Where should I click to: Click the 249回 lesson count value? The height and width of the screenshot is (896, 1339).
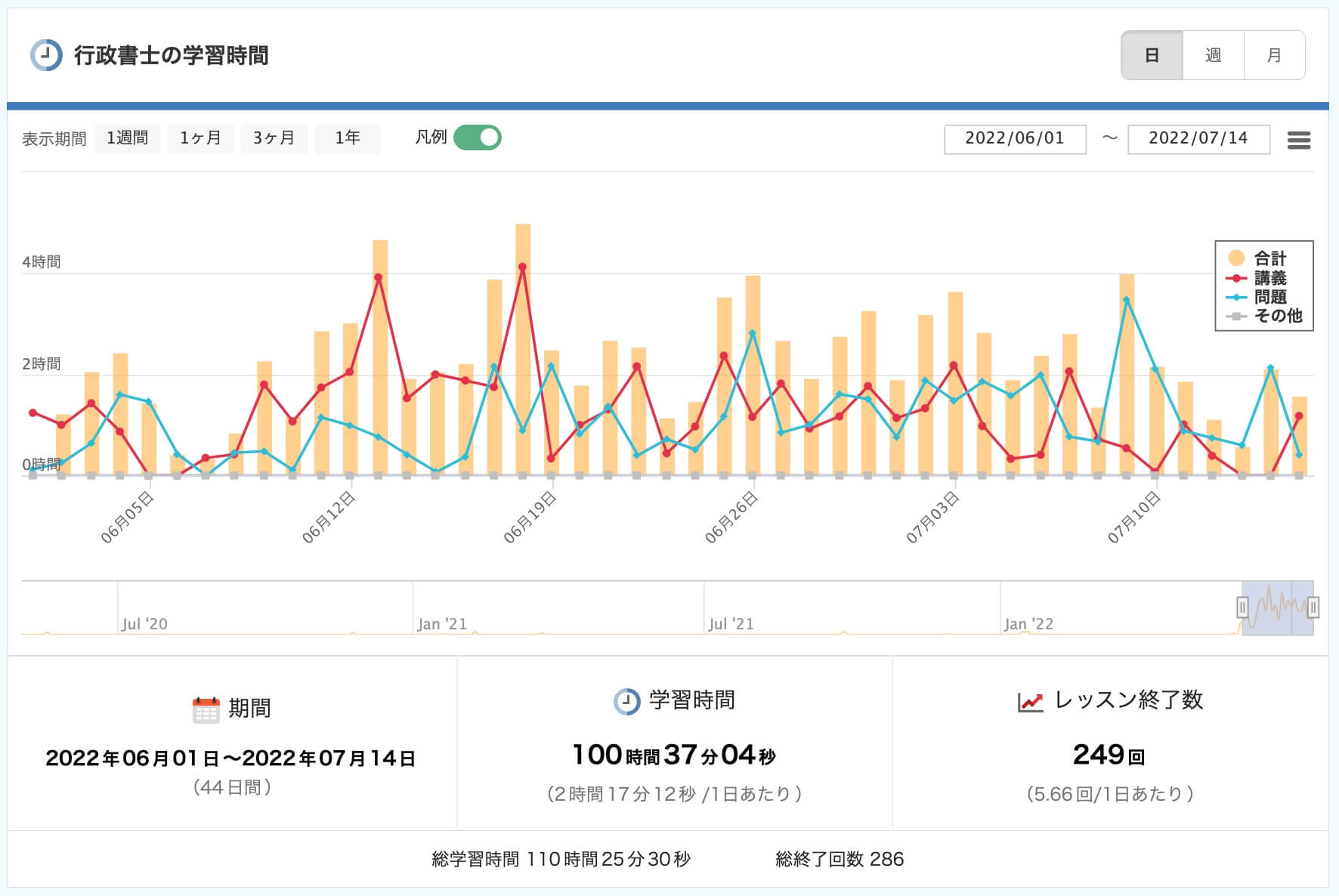pyautogui.click(x=1109, y=755)
